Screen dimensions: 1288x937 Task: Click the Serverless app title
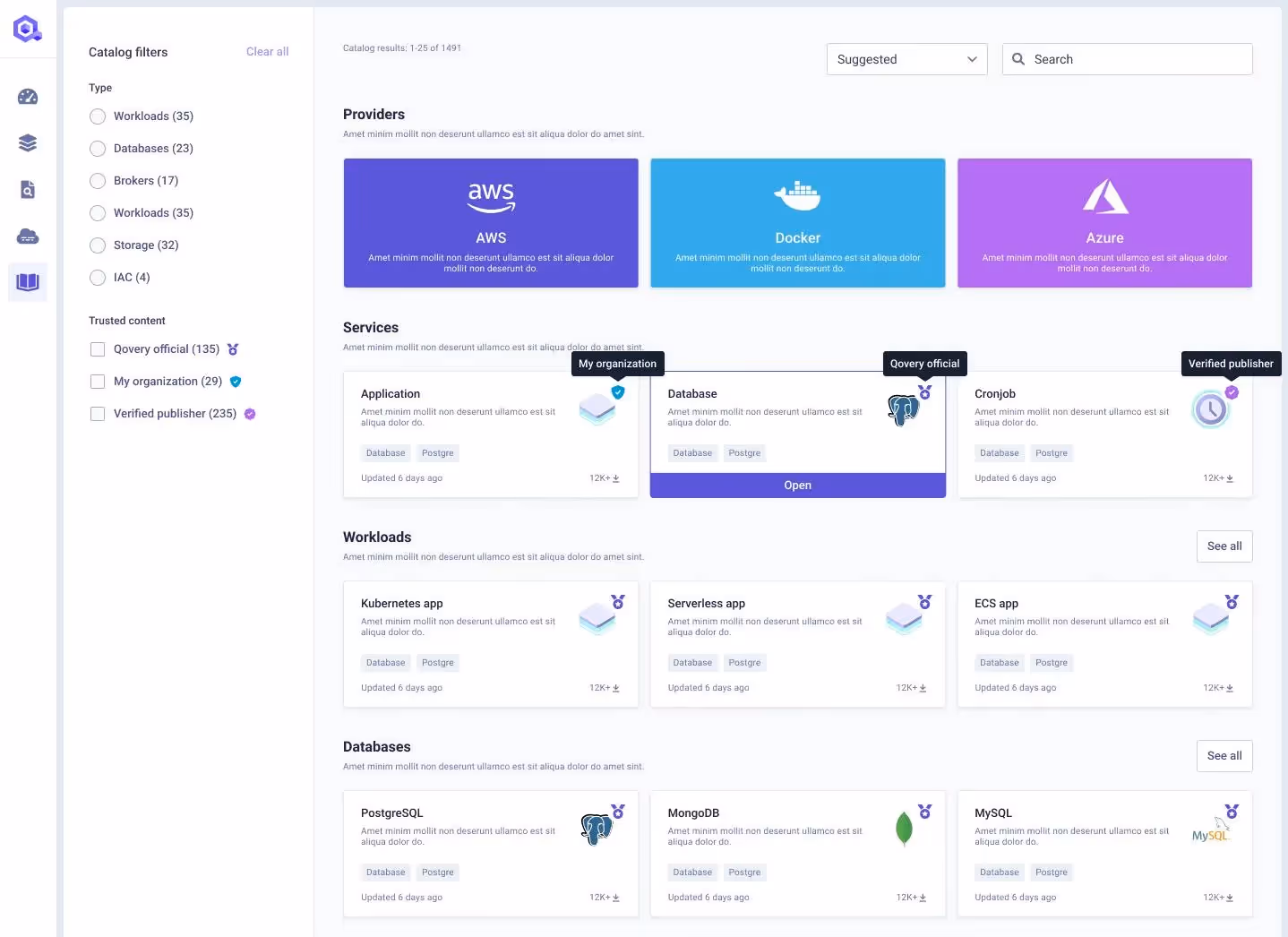point(707,604)
